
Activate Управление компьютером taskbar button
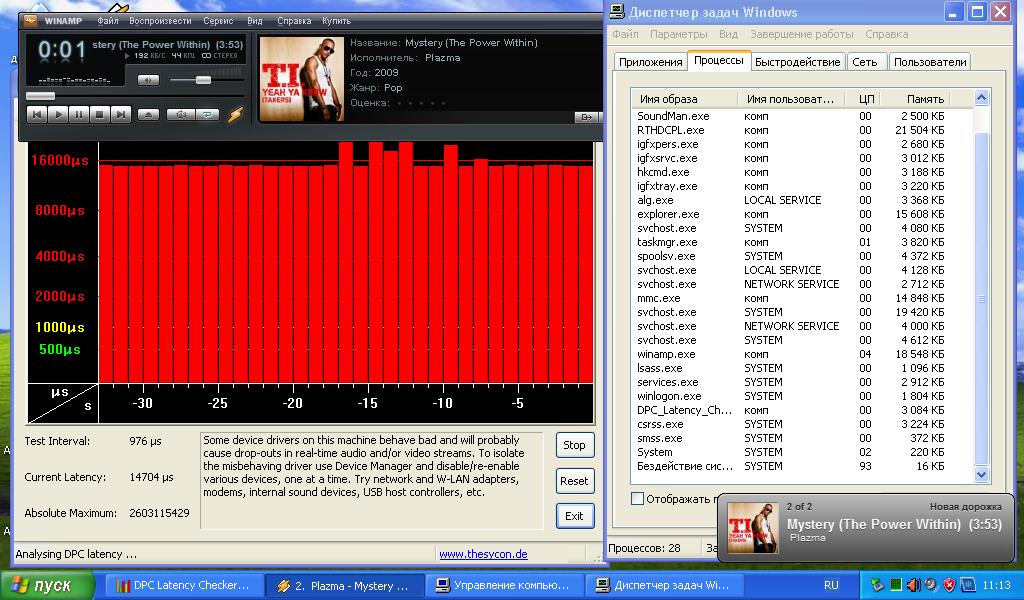point(504,585)
